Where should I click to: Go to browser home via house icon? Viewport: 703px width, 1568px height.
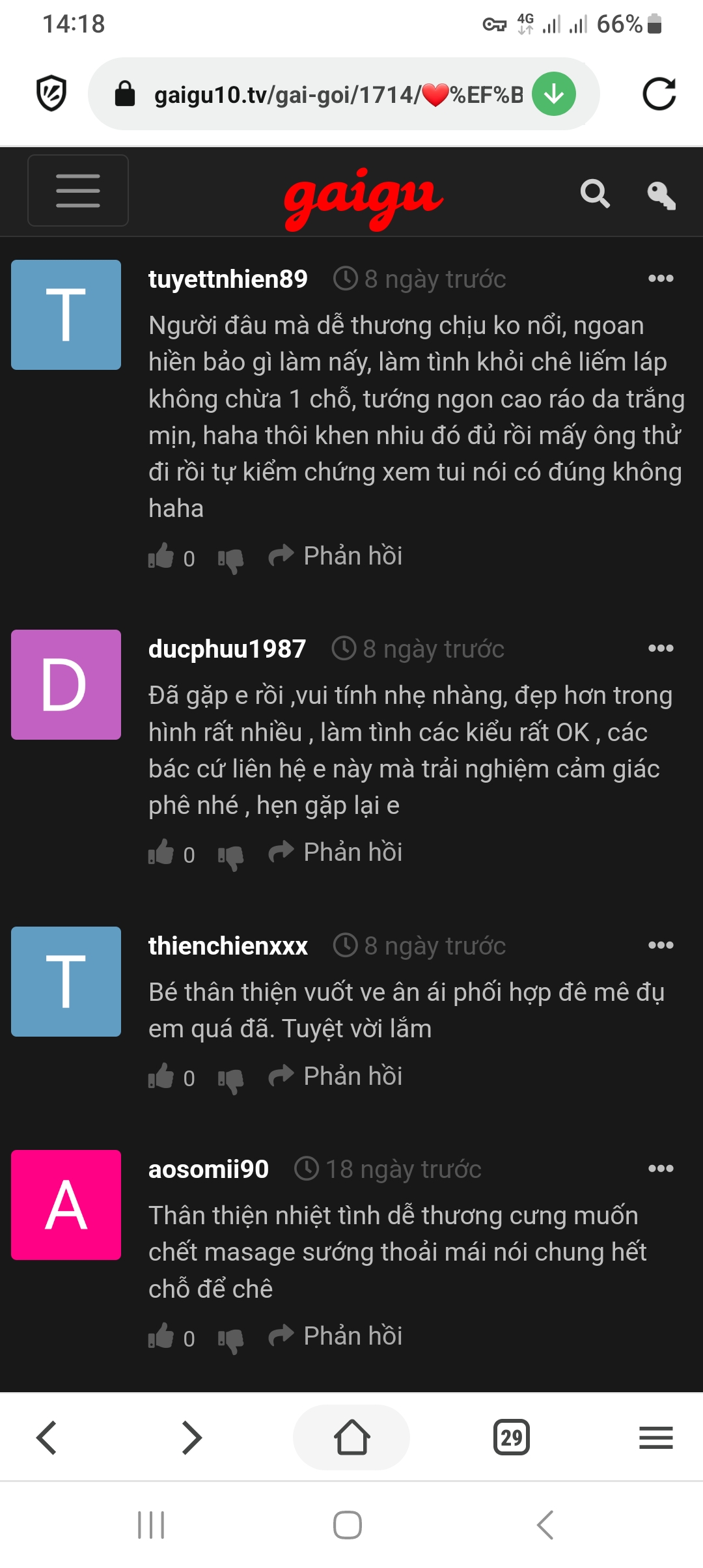coord(351,1437)
